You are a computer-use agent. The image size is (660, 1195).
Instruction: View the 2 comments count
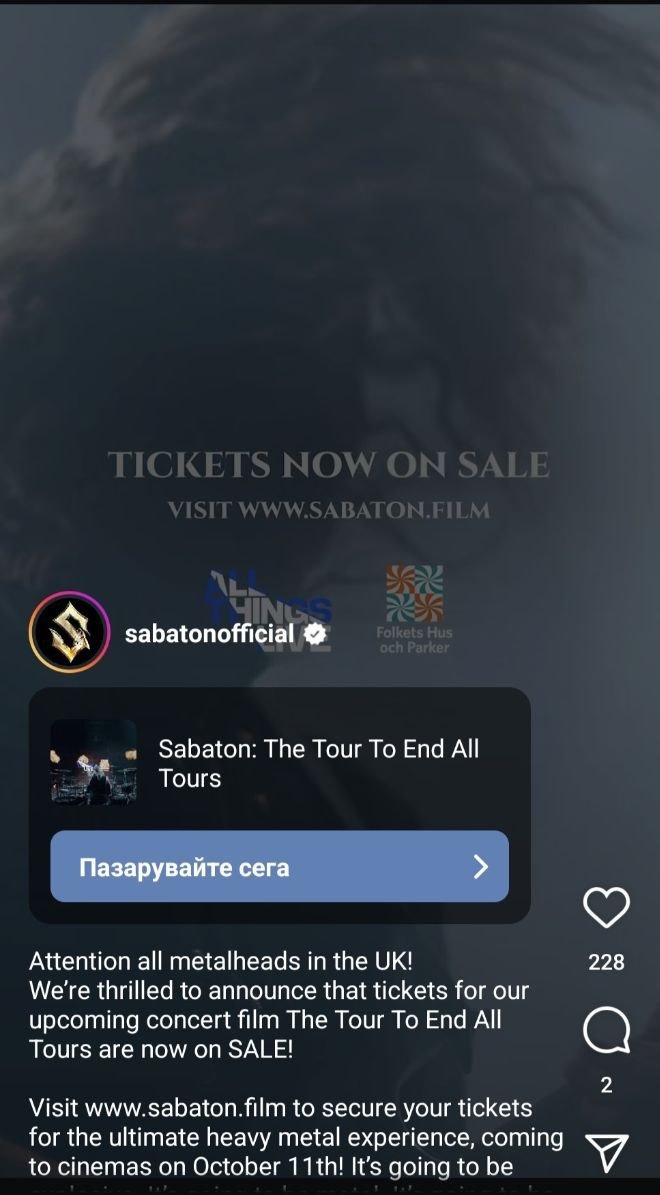pyautogui.click(x=606, y=1084)
